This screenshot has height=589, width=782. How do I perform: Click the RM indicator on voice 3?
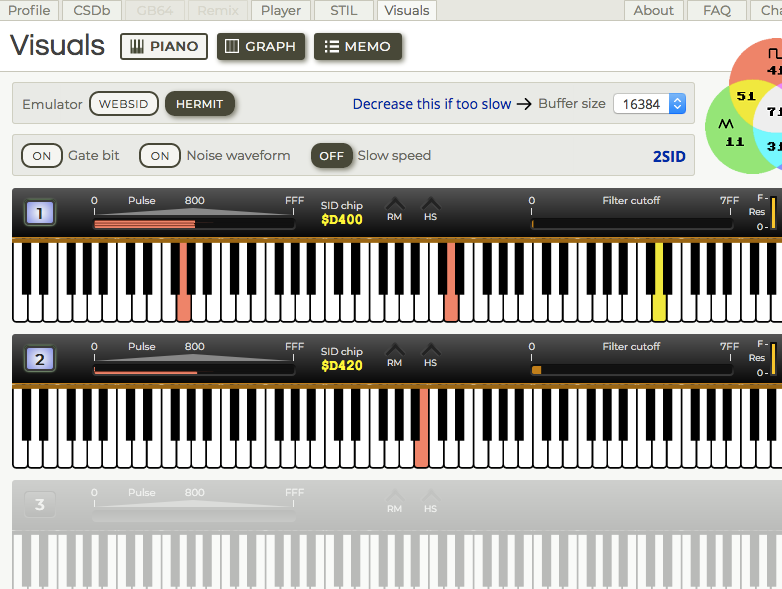pyautogui.click(x=394, y=502)
